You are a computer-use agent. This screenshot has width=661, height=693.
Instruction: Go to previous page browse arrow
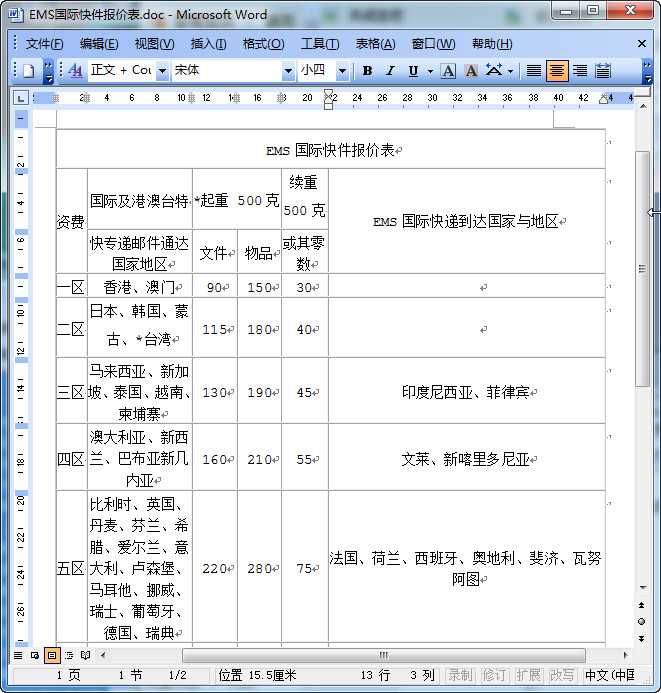pos(642,605)
